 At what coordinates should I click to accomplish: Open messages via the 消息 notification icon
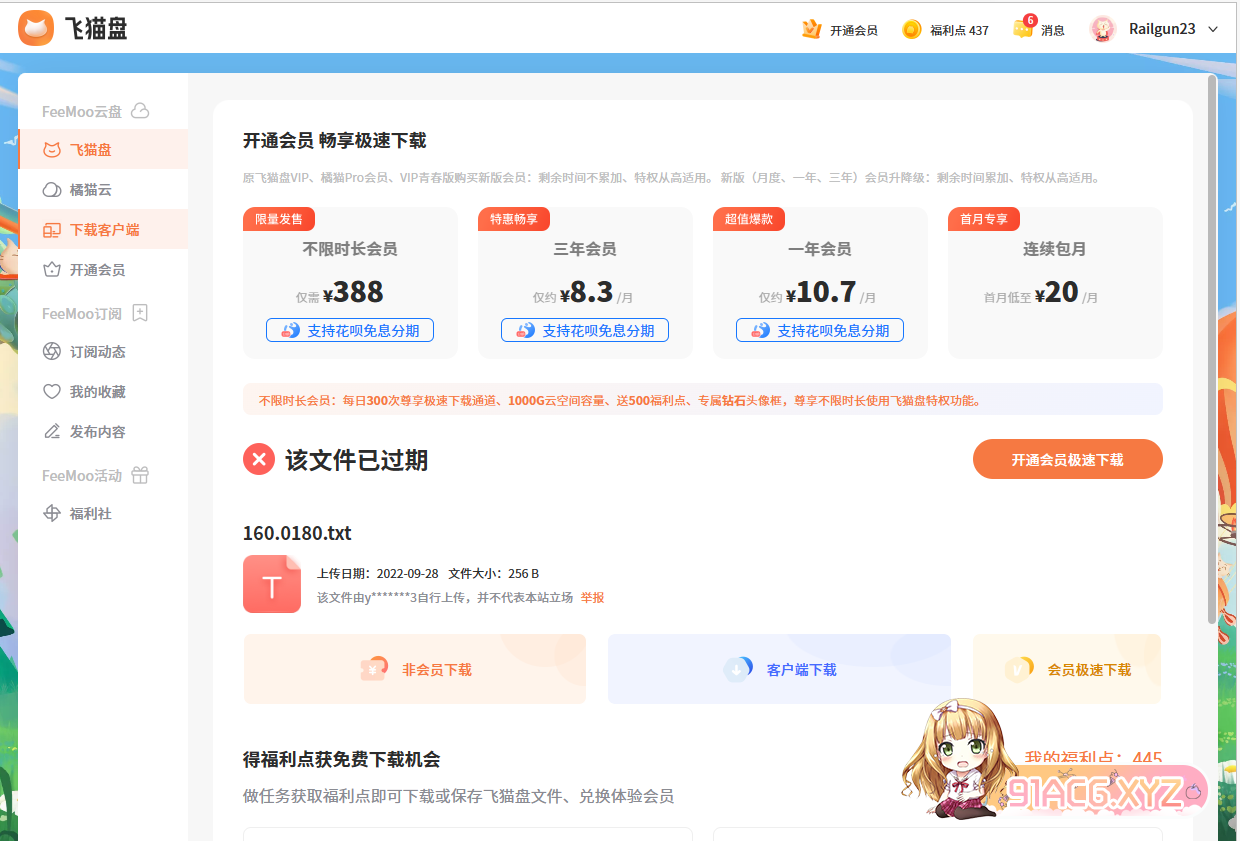[1023, 28]
